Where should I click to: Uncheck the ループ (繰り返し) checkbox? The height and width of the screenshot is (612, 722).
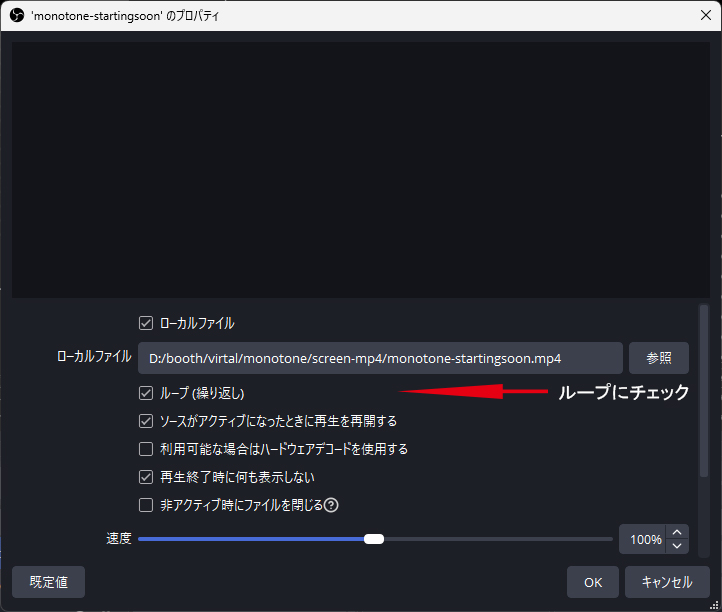[x=146, y=393]
